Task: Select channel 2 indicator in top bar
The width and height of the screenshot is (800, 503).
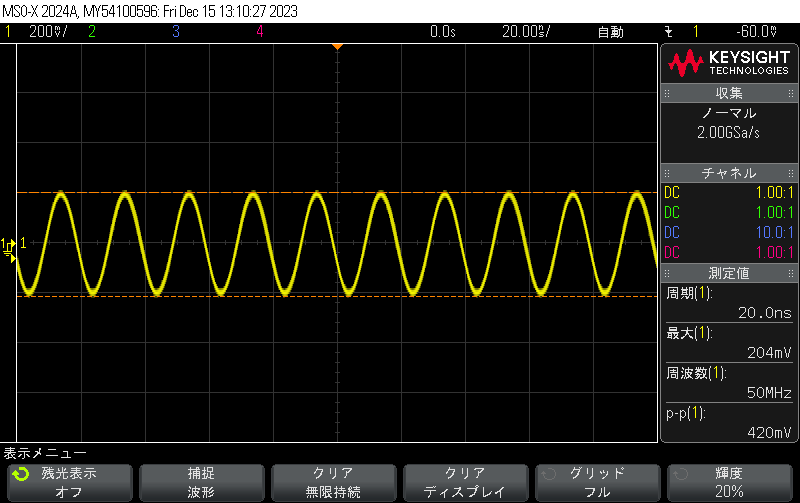Action: 91,31
